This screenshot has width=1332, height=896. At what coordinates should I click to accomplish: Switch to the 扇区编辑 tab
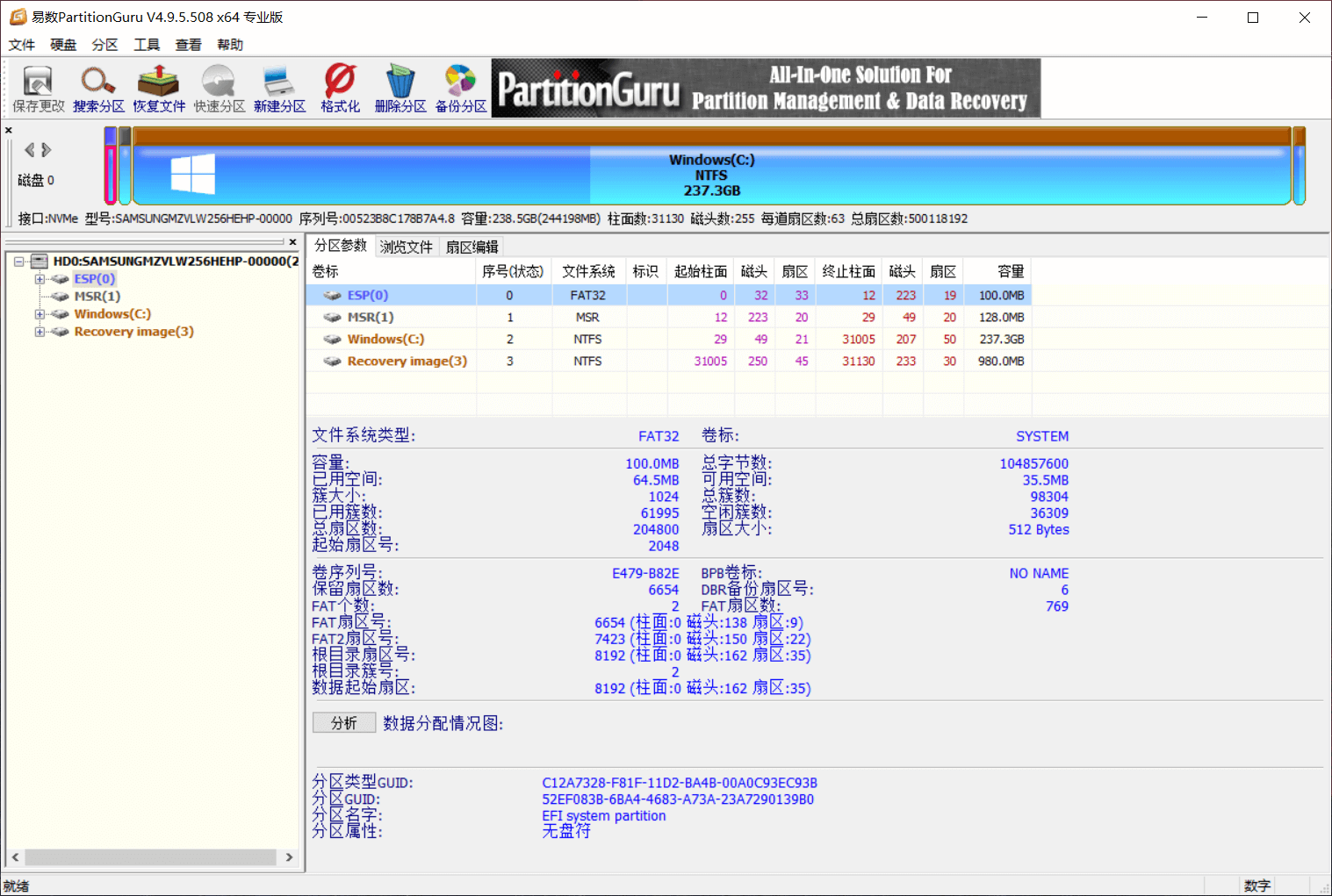coord(472,247)
